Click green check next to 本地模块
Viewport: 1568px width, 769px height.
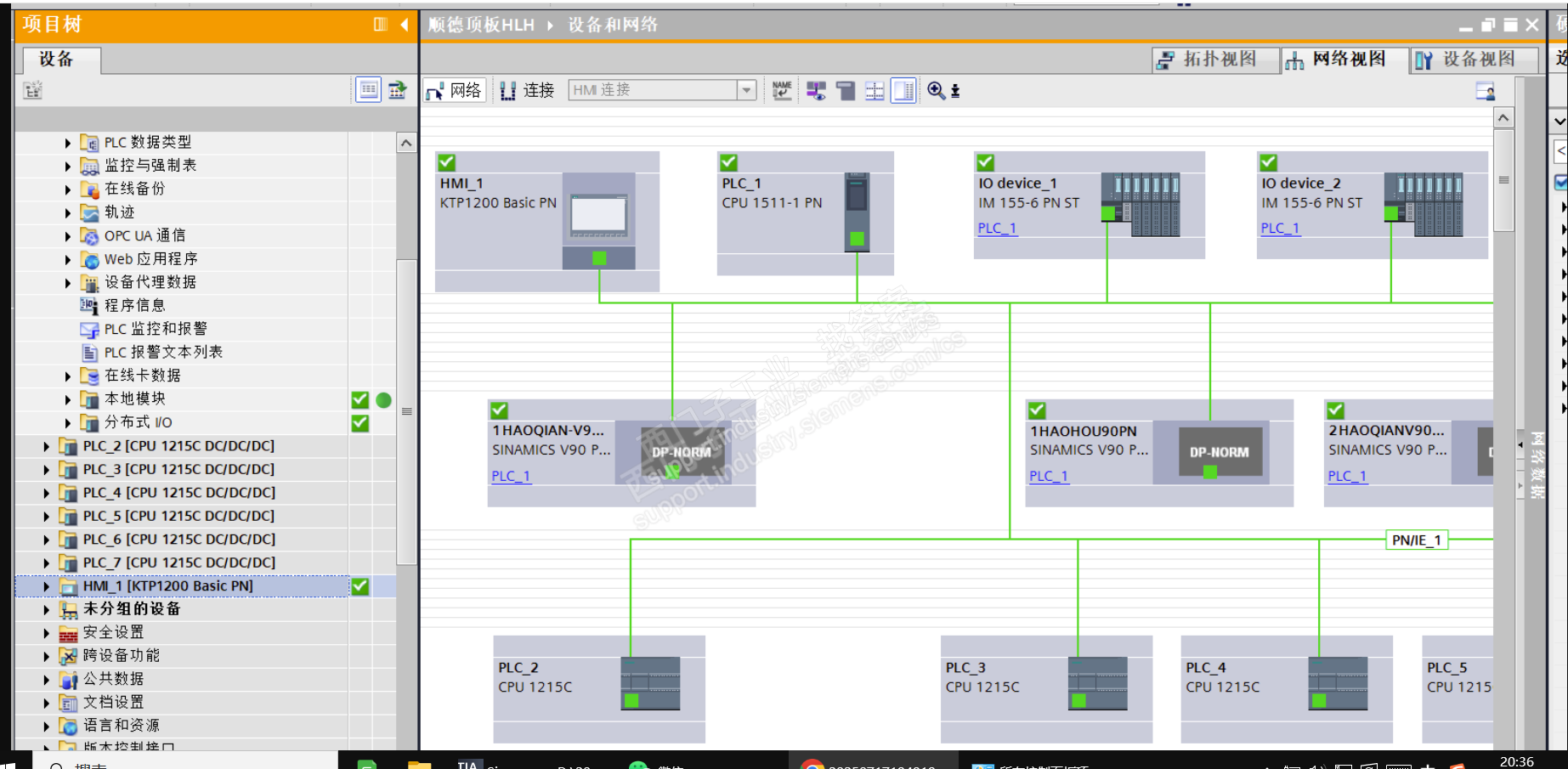pyautogui.click(x=360, y=399)
